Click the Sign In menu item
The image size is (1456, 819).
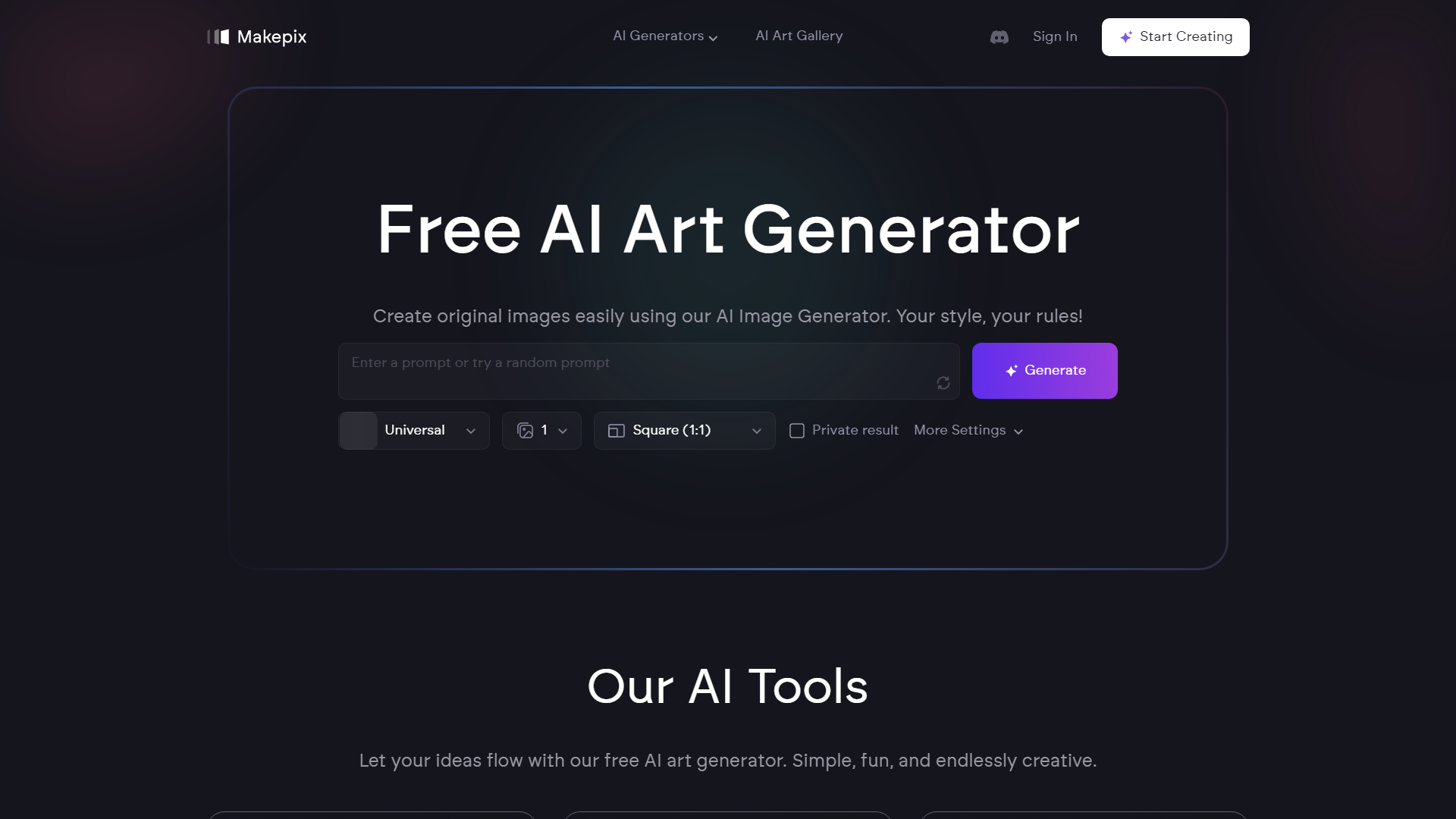click(1055, 37)
